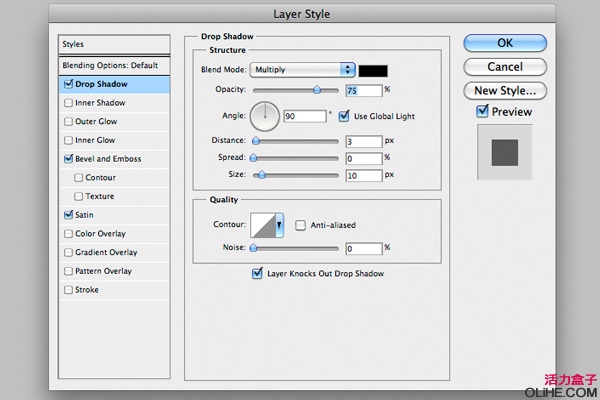
Task: Select the Inner Shadow style label
Action: 100,103
